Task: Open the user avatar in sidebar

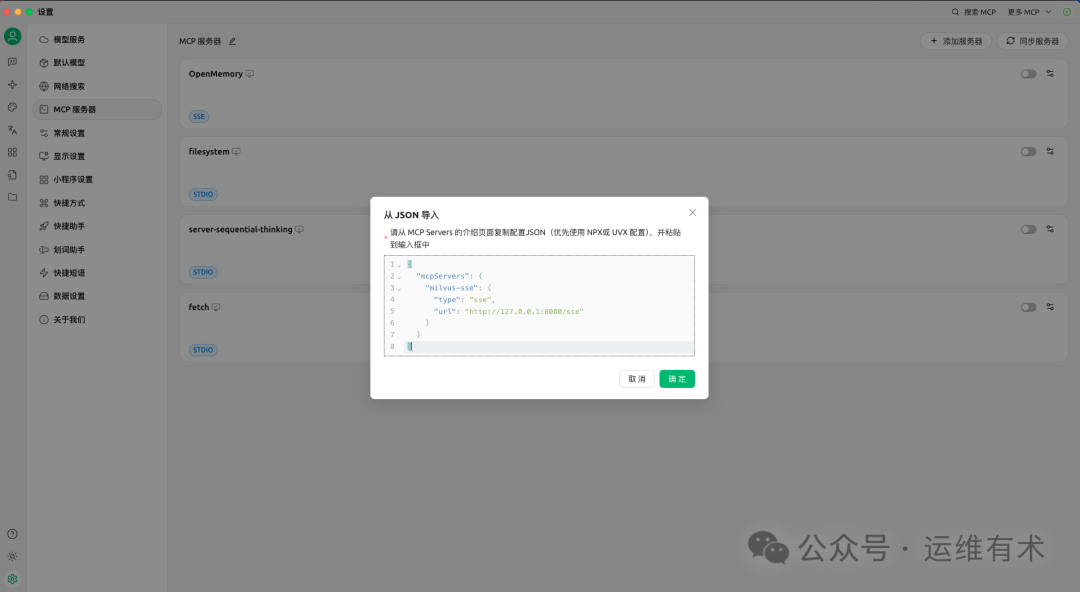Action: (12, 37)
